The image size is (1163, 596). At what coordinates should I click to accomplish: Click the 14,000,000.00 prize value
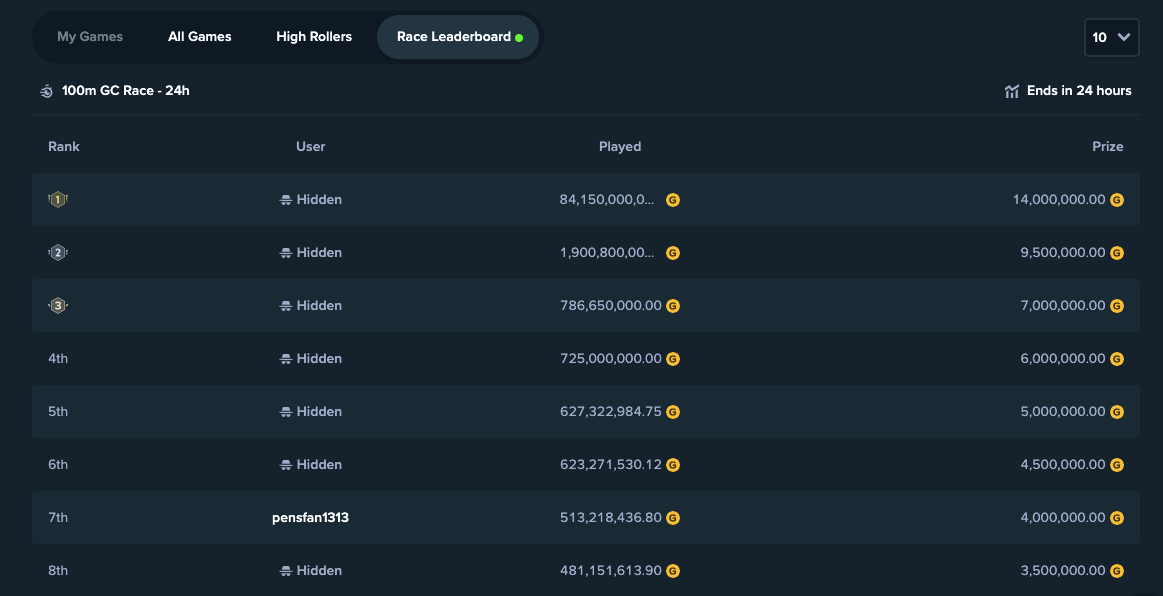point(1059,199)
